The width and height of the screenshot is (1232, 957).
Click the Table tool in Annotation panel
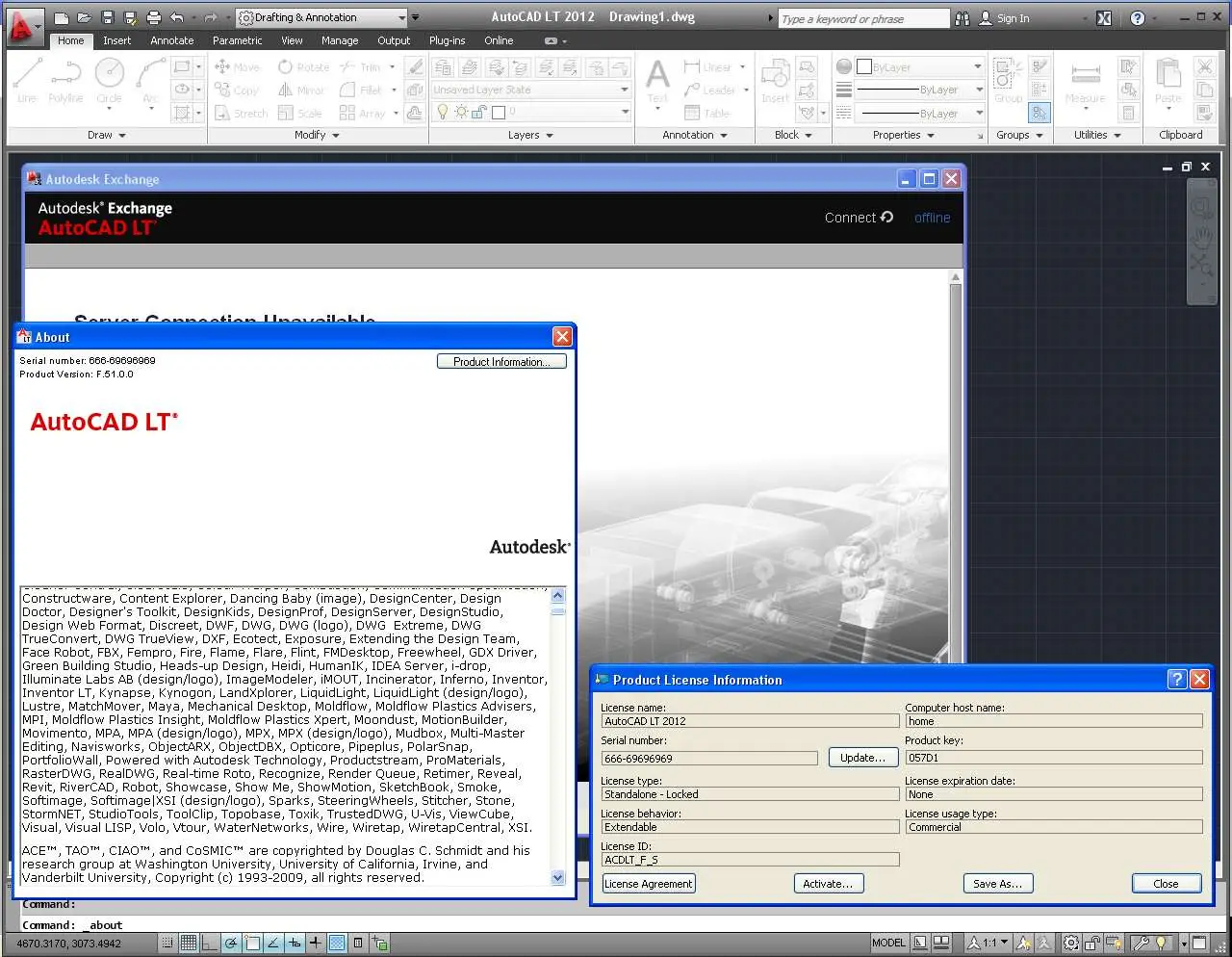coord(707,113)
